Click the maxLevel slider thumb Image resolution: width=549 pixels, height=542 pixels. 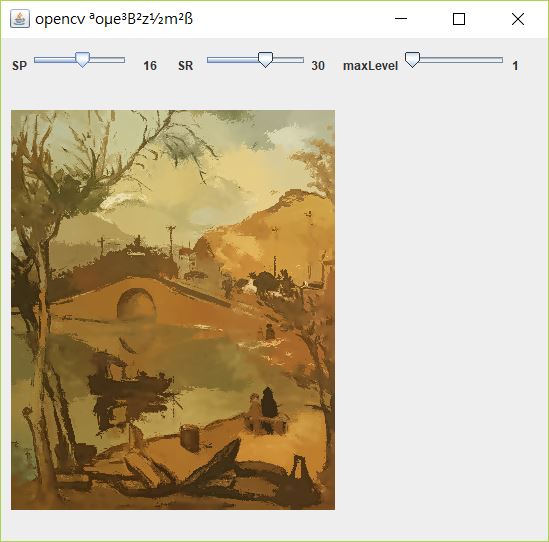click(x=412, y=60)
